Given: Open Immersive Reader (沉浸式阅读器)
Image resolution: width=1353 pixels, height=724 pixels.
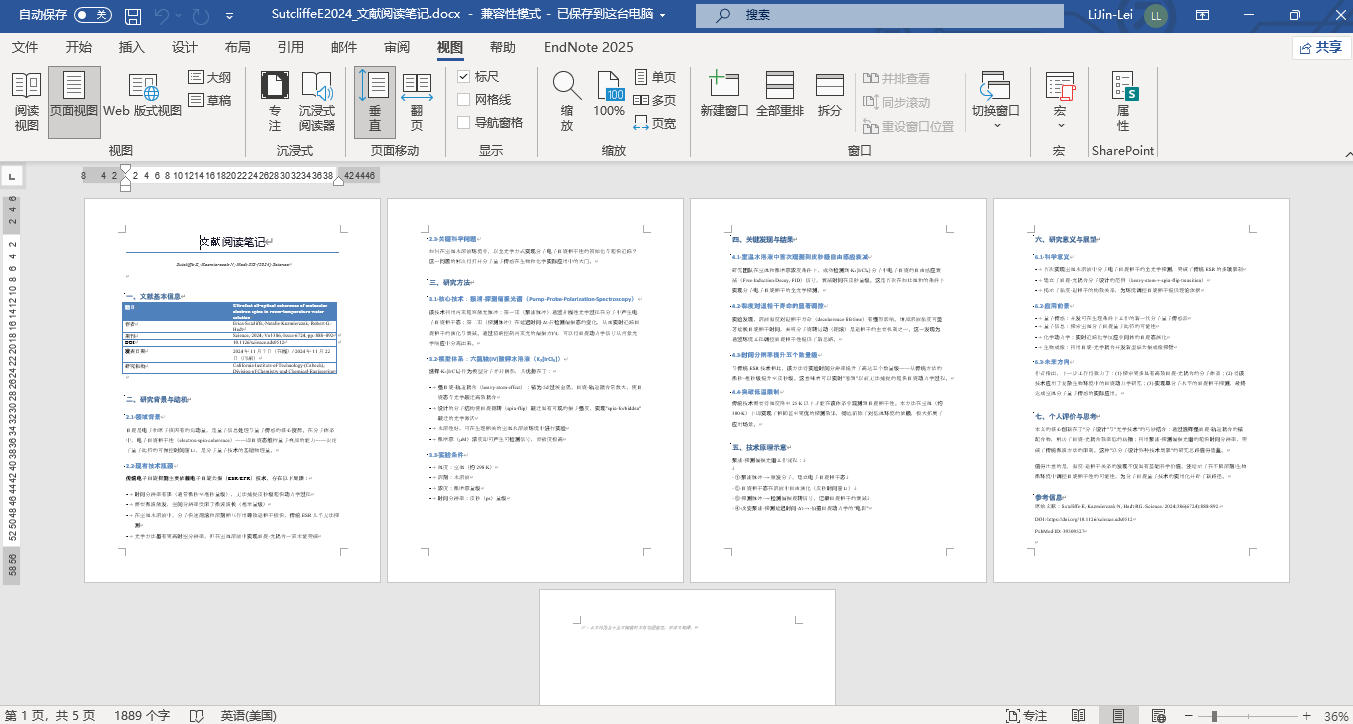Looking at the screenshot, I should [x=317, y=102].
